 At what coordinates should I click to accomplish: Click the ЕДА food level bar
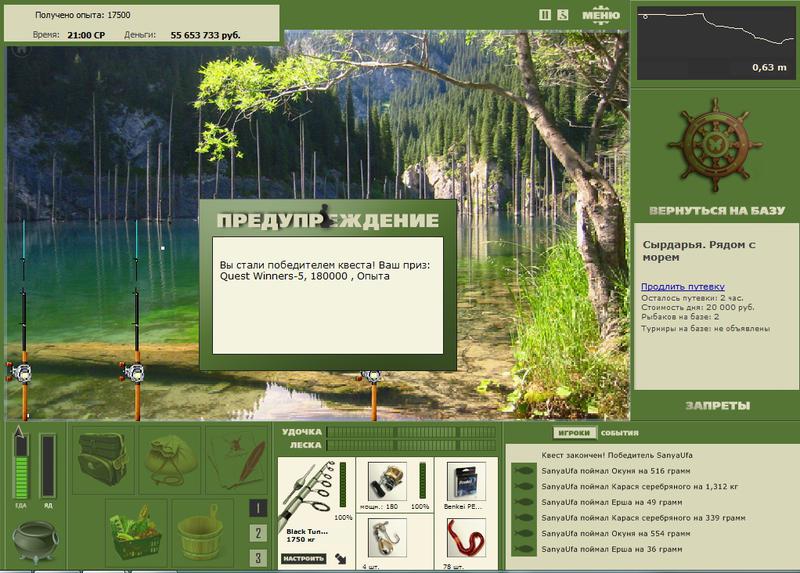[21, 466]
